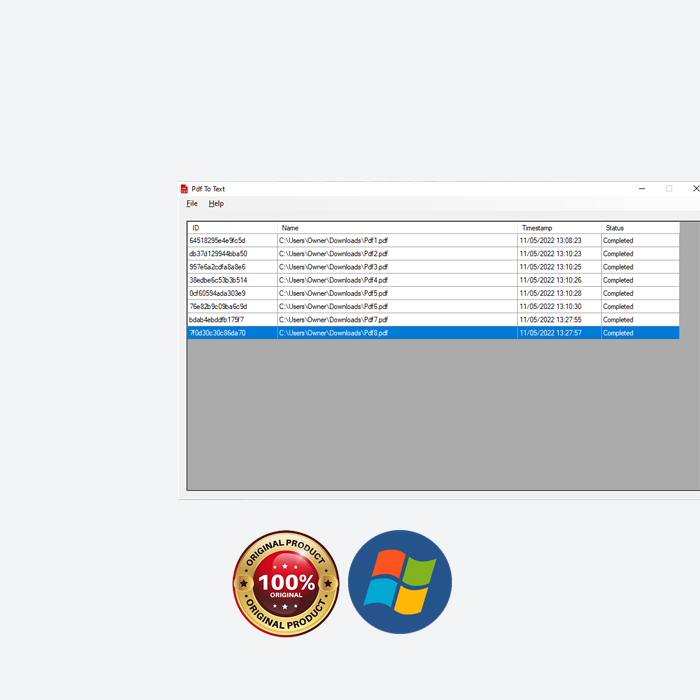Screen dimensions: 700x700
Task: Sort by the Timestamp column header
Action: tap(559, 228)
